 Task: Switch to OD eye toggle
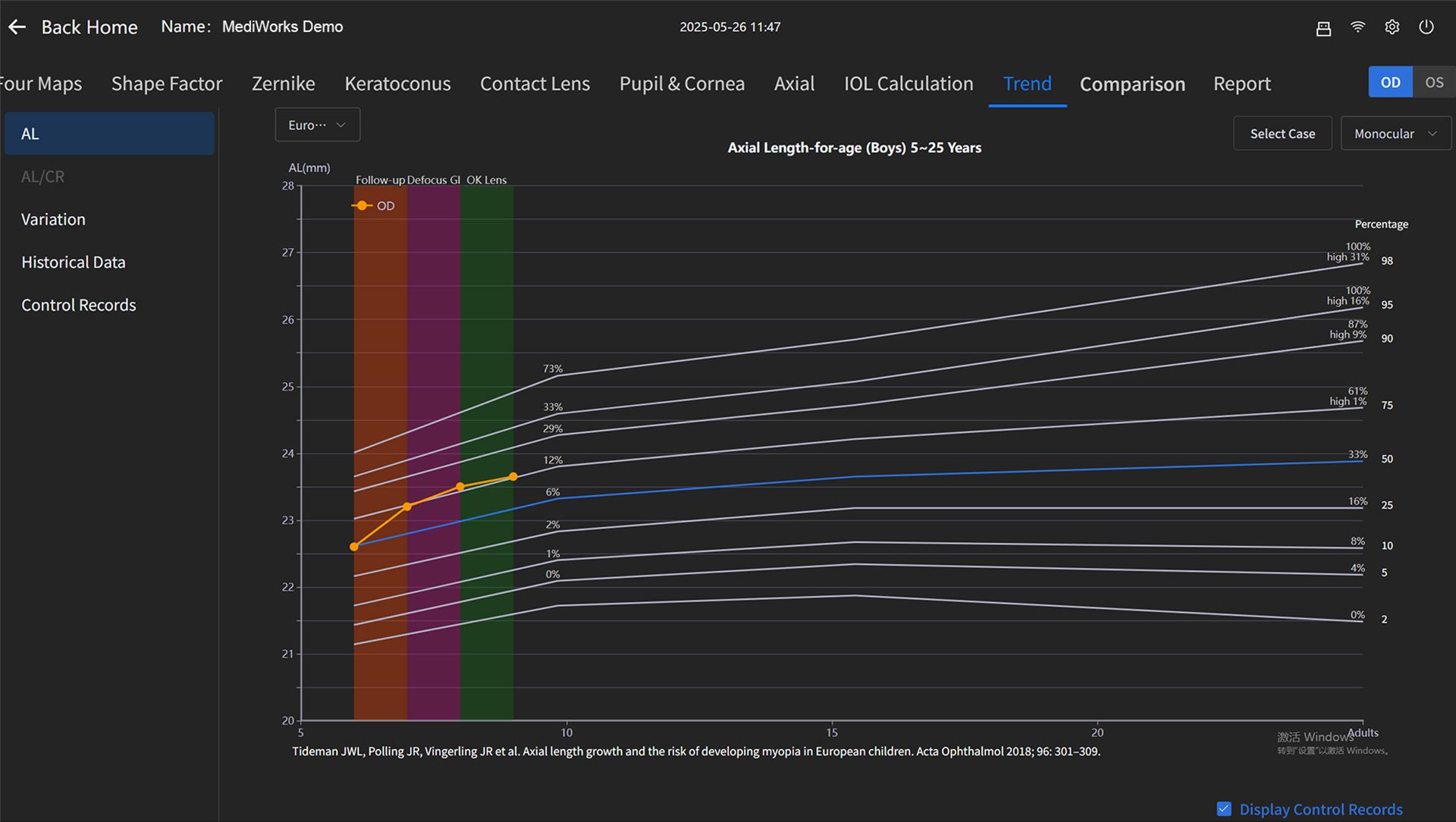(1390, 83)
